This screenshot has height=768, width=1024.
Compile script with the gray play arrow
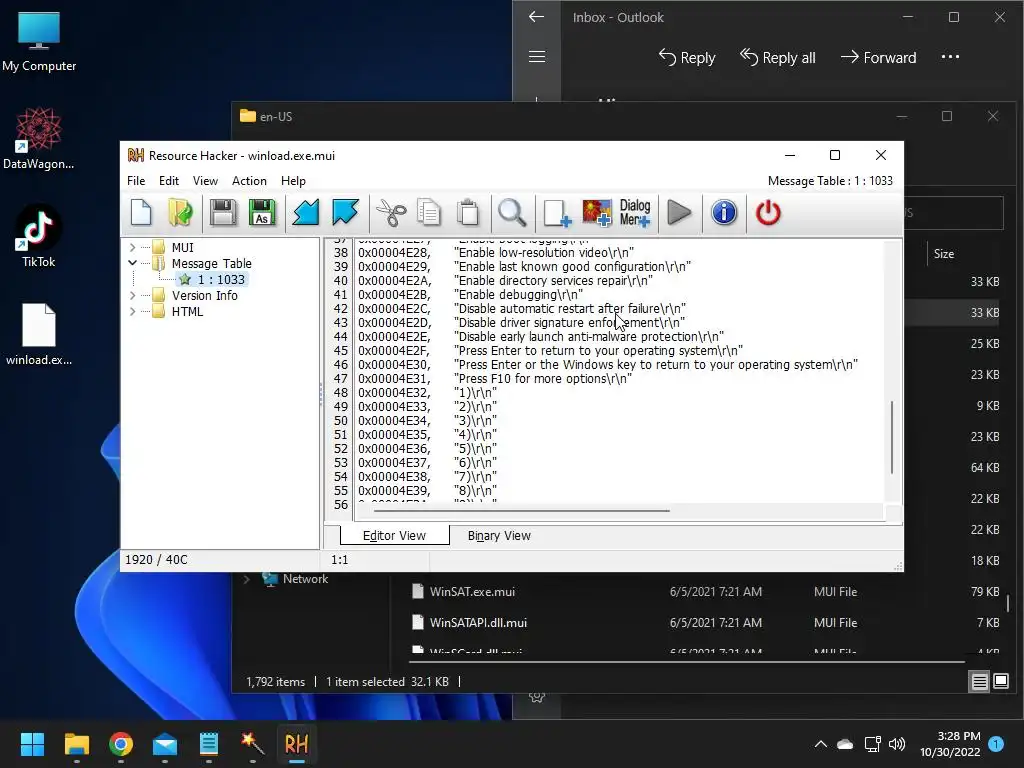click(x=679, y=213)
